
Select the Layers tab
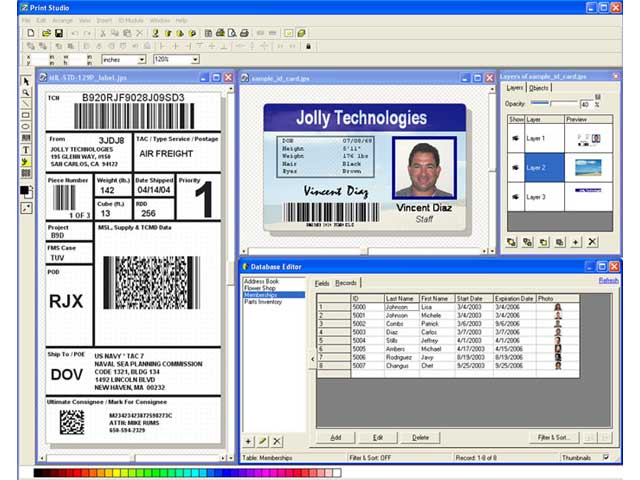click(x=515, y=88)
